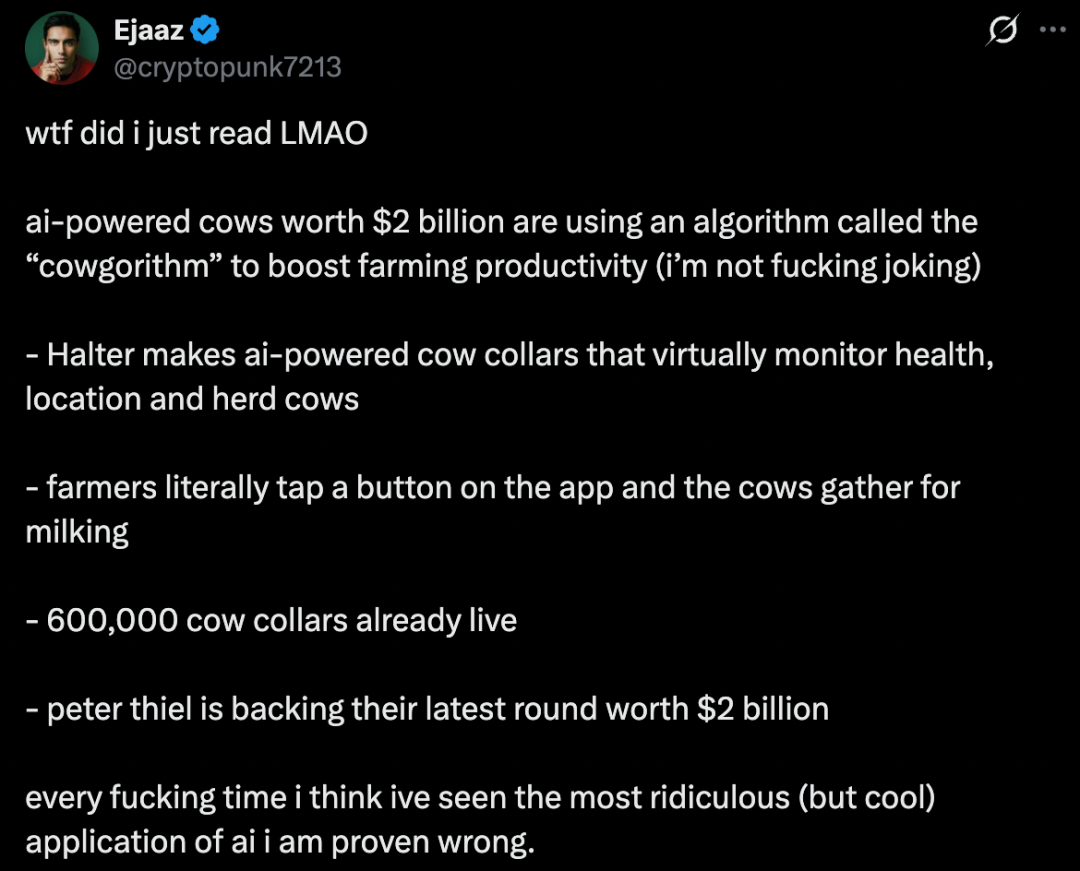This screenshot has width=1080, height=871.
Task: Click the "peter thiel" name in the tweet
Action: point(119,709)
